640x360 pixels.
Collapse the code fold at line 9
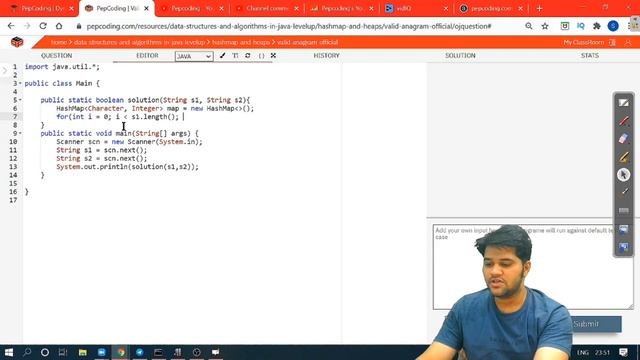click(20, 133)
